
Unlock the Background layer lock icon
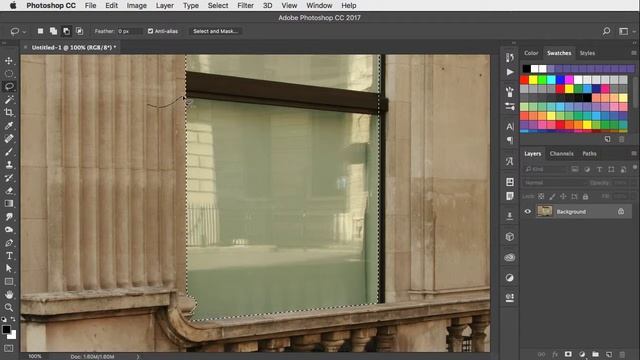click(621, 211)
